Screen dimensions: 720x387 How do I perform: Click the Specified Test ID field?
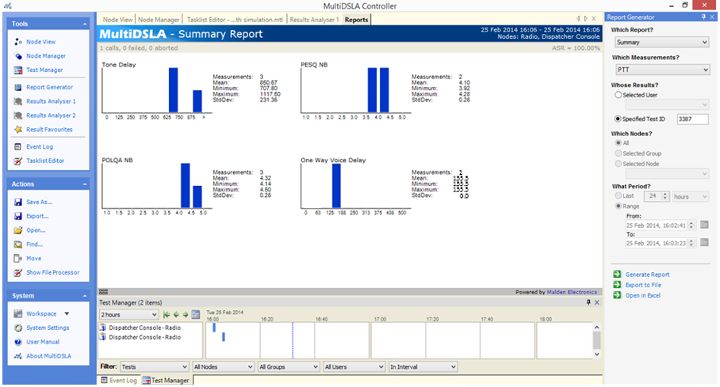[x=692, y=119]
